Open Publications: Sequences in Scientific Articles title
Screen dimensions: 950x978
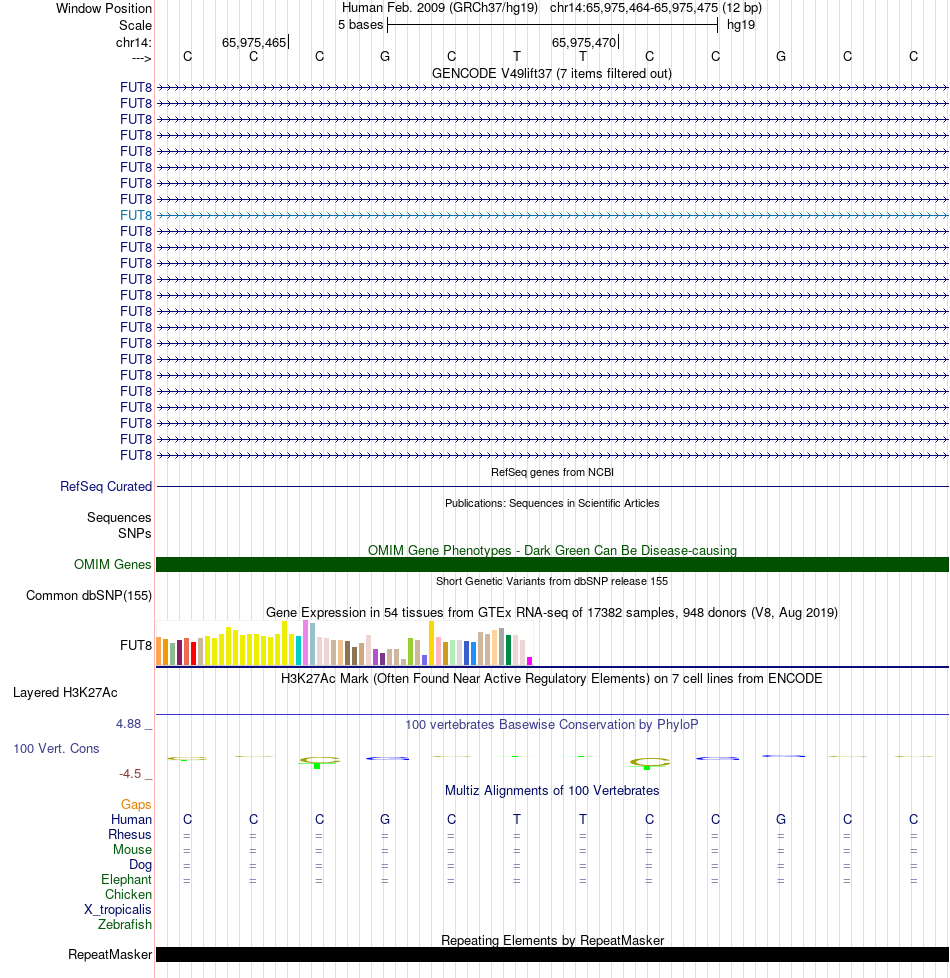pyautogui.click(x=552, y=503)
